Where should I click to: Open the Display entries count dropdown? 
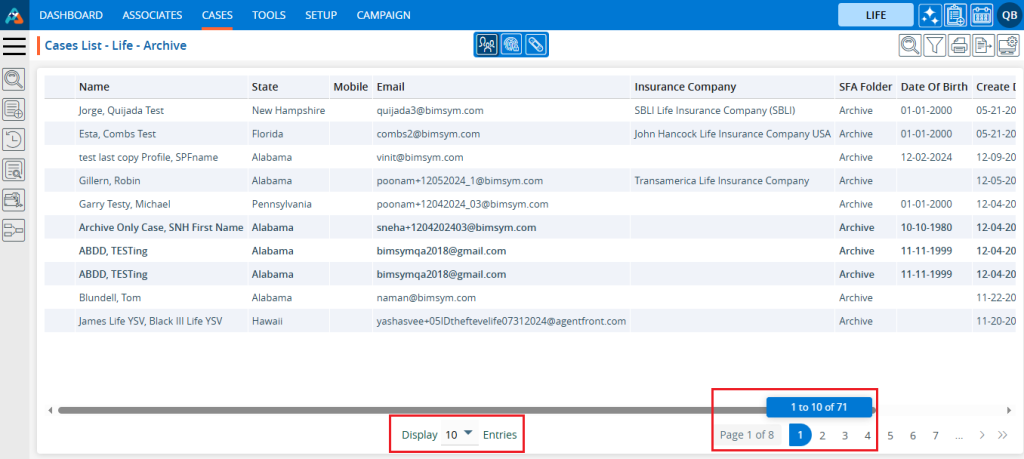[x=459, y=435]
